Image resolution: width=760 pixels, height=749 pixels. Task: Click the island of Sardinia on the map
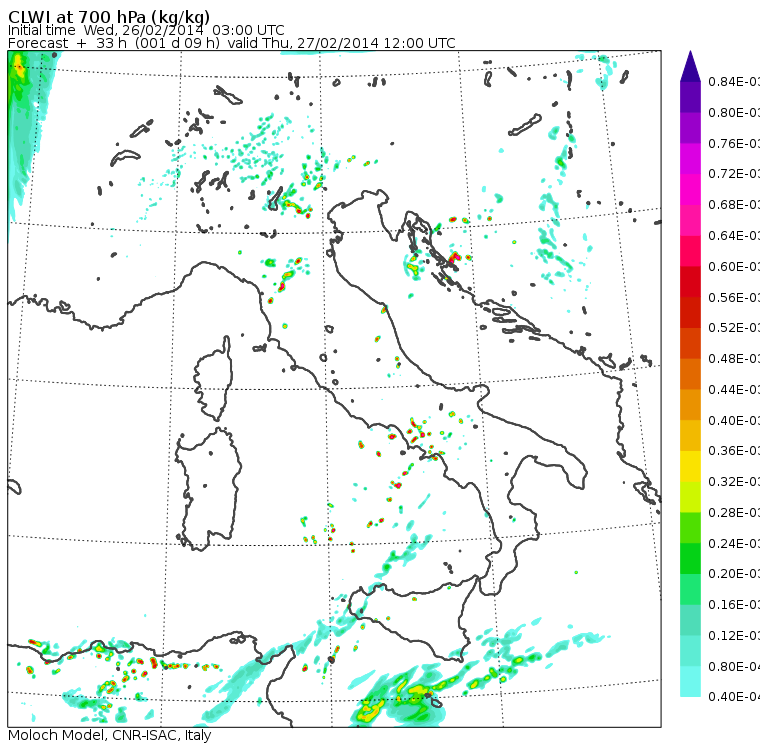pyautogui.click(x=208, y=490)
